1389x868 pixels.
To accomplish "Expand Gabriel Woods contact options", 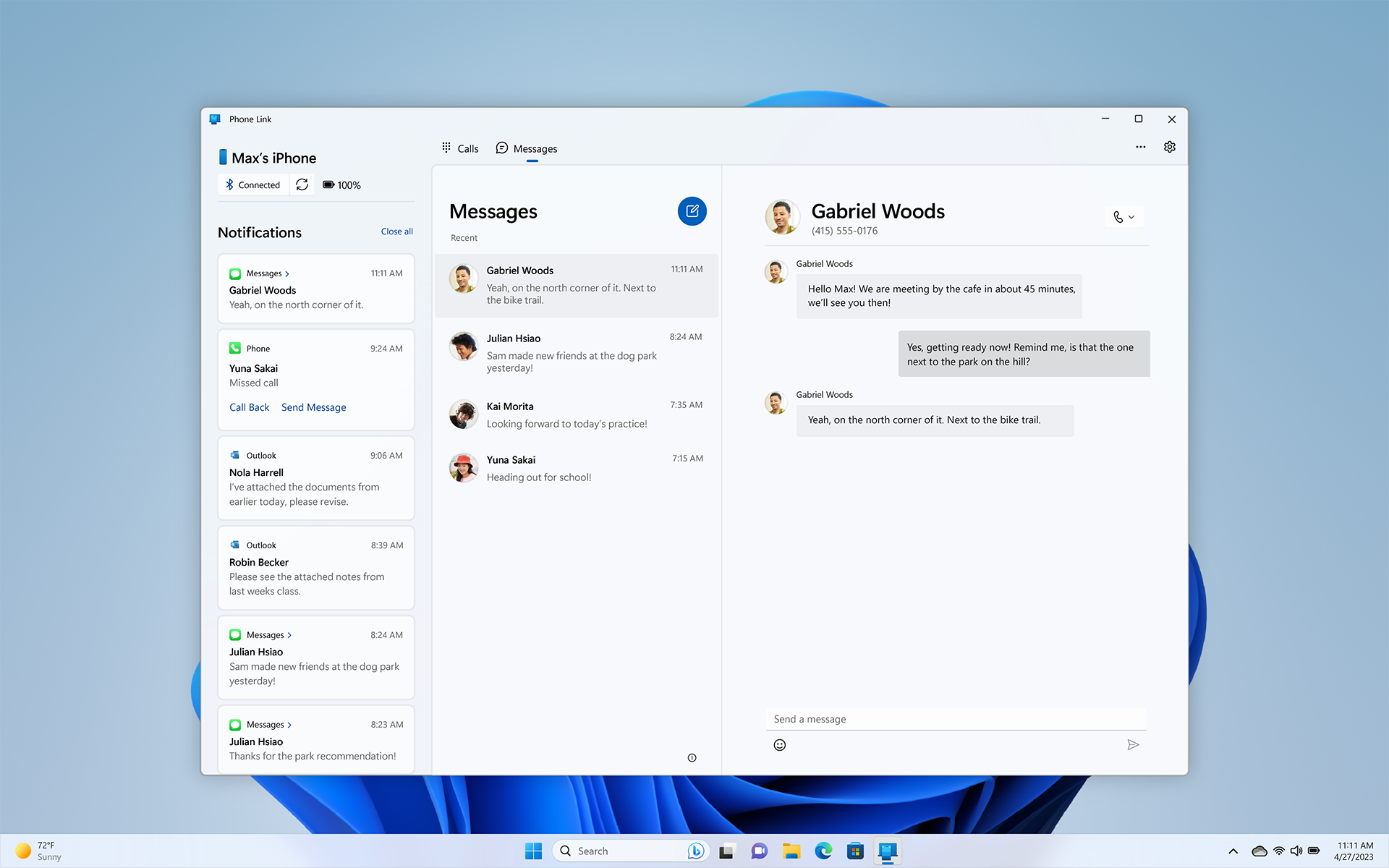I will 1131,217.
